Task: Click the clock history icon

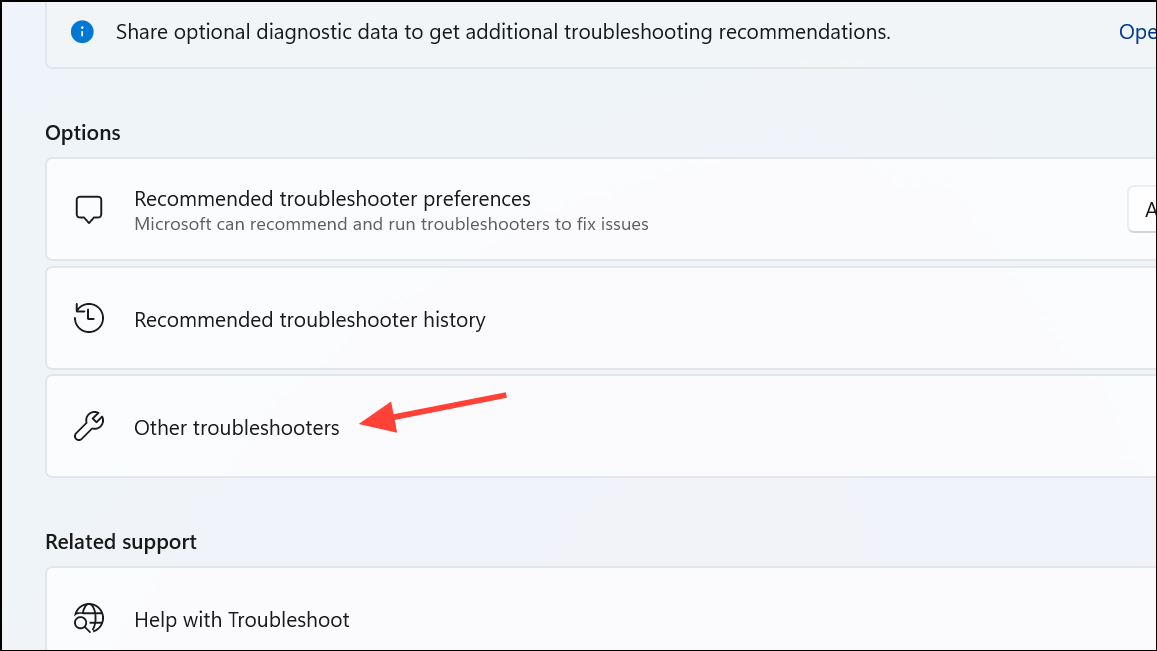Action: [x=89, y=318]
